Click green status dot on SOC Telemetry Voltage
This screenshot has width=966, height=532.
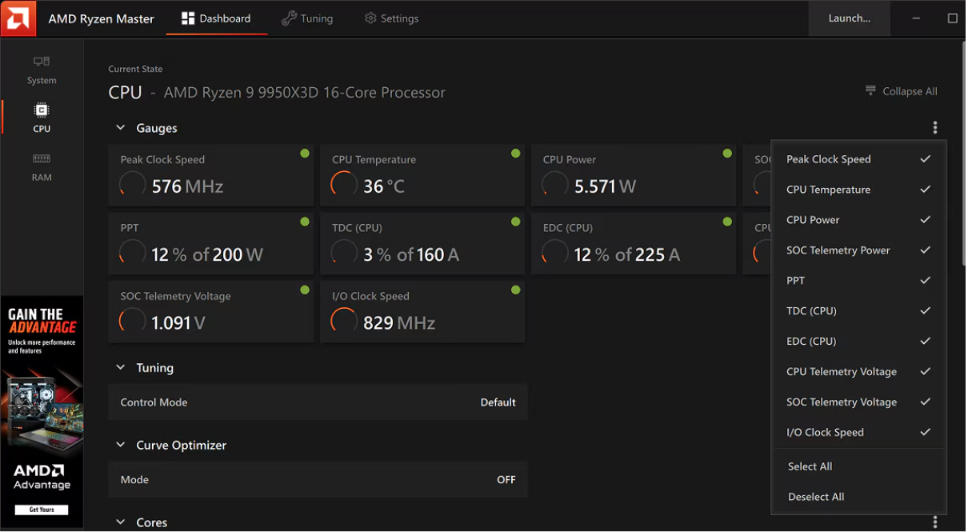[x=304, y=290]
